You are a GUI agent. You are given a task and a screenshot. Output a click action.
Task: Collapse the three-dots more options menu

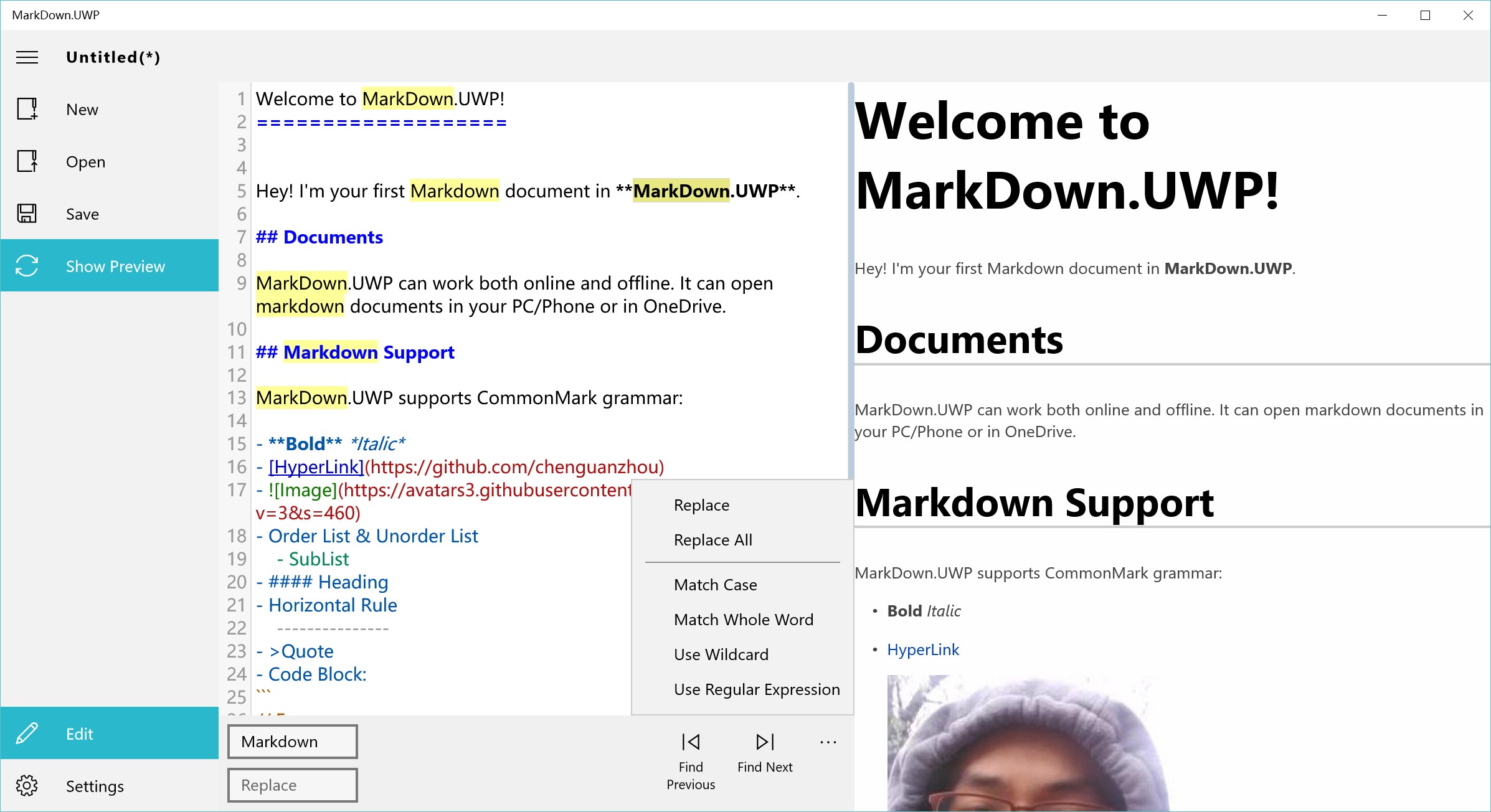tap(828, 742)
